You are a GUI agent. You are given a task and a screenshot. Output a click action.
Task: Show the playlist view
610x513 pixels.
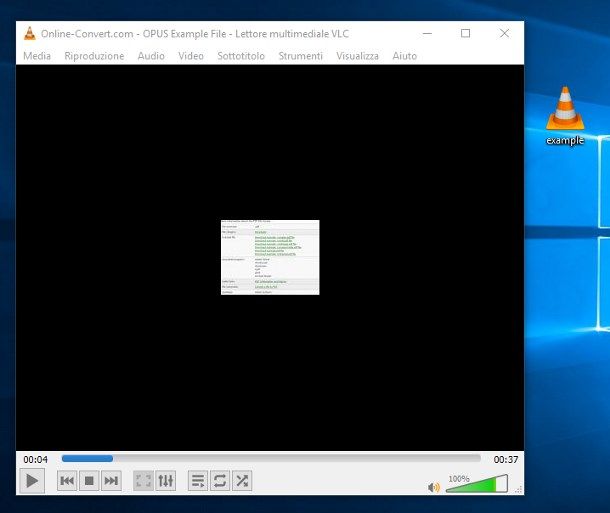point(198,481)
